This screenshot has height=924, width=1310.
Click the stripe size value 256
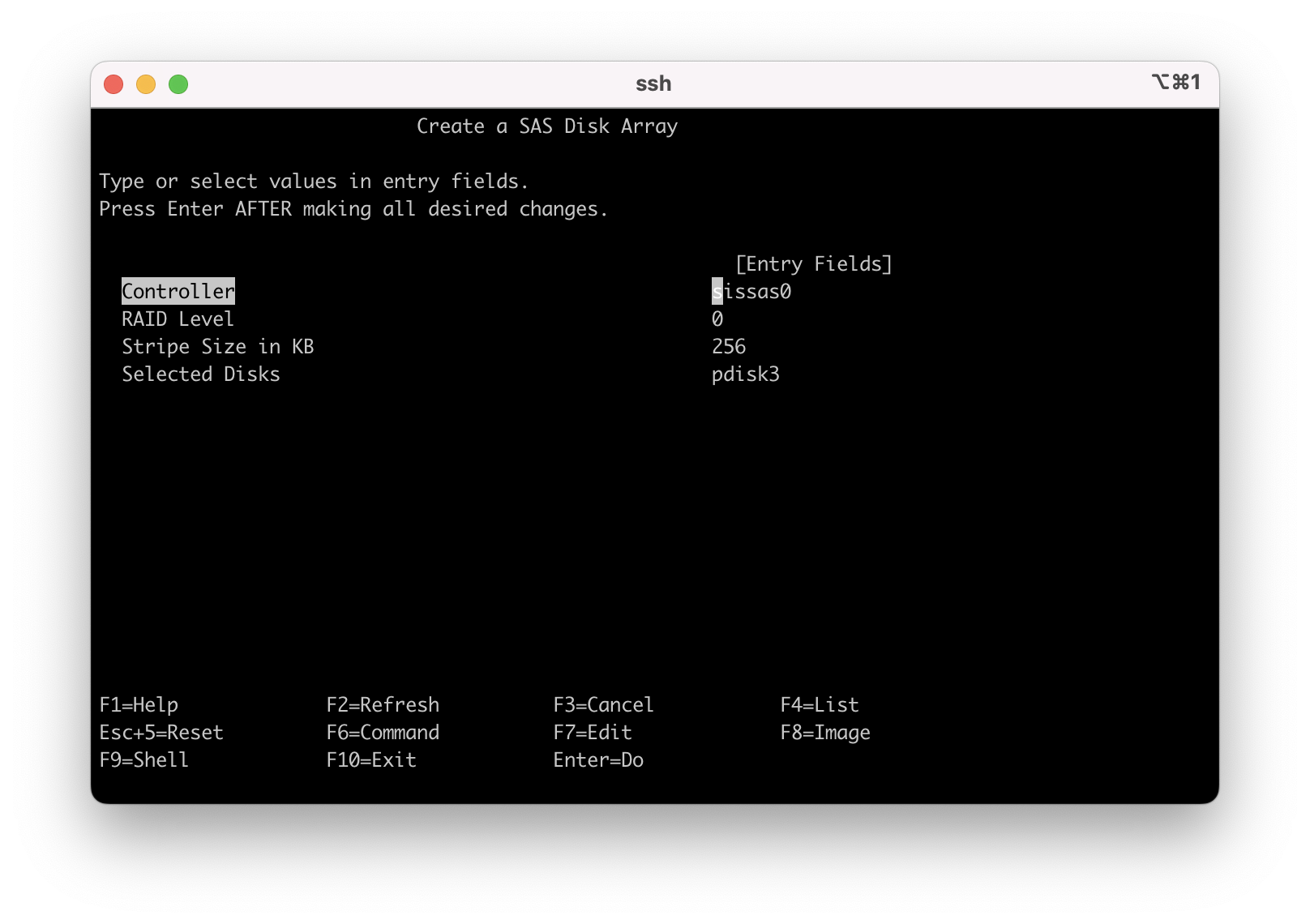point(729,346)
